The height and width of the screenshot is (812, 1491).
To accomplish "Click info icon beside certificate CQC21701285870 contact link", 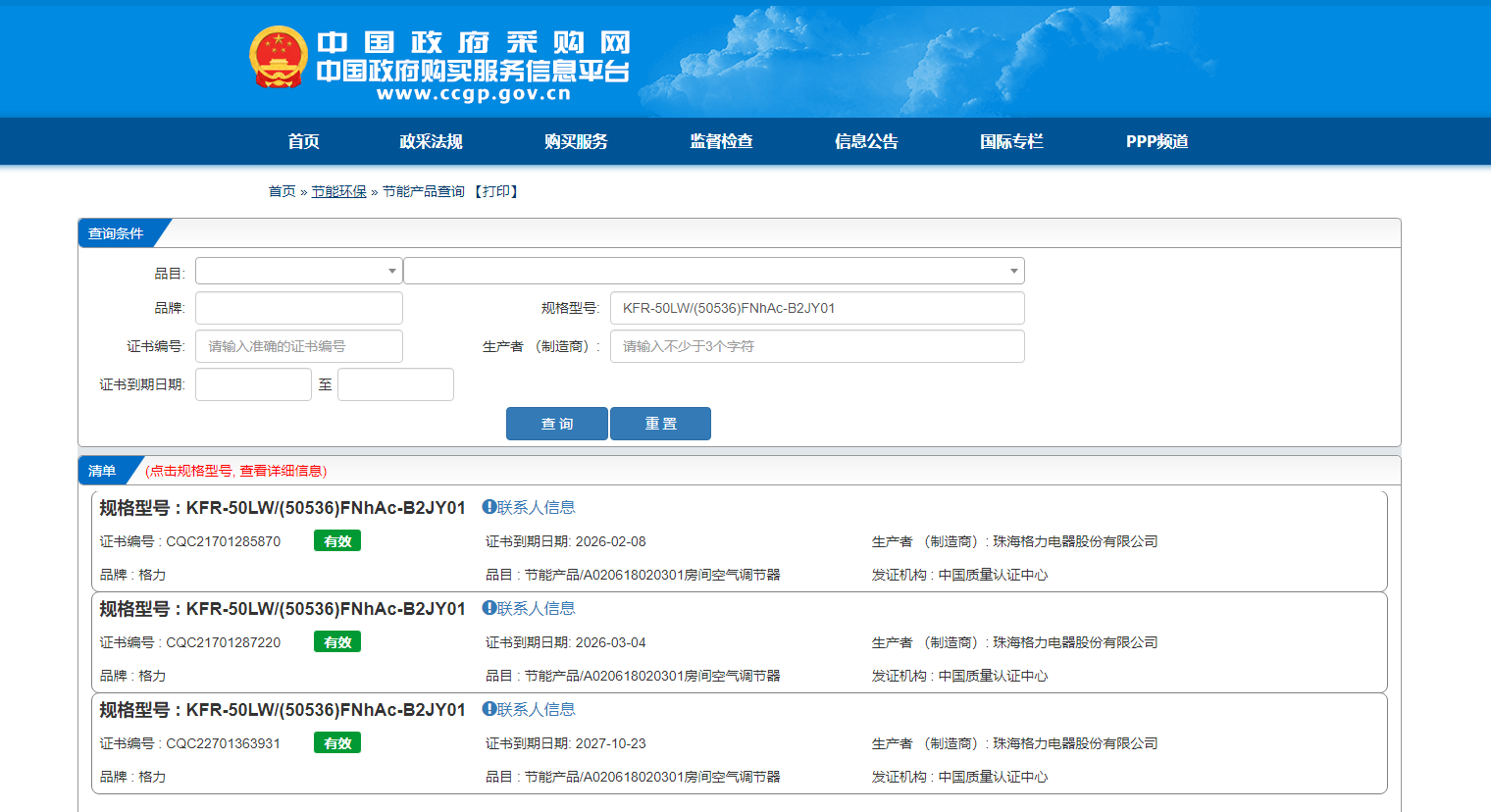I will [488, 507].
